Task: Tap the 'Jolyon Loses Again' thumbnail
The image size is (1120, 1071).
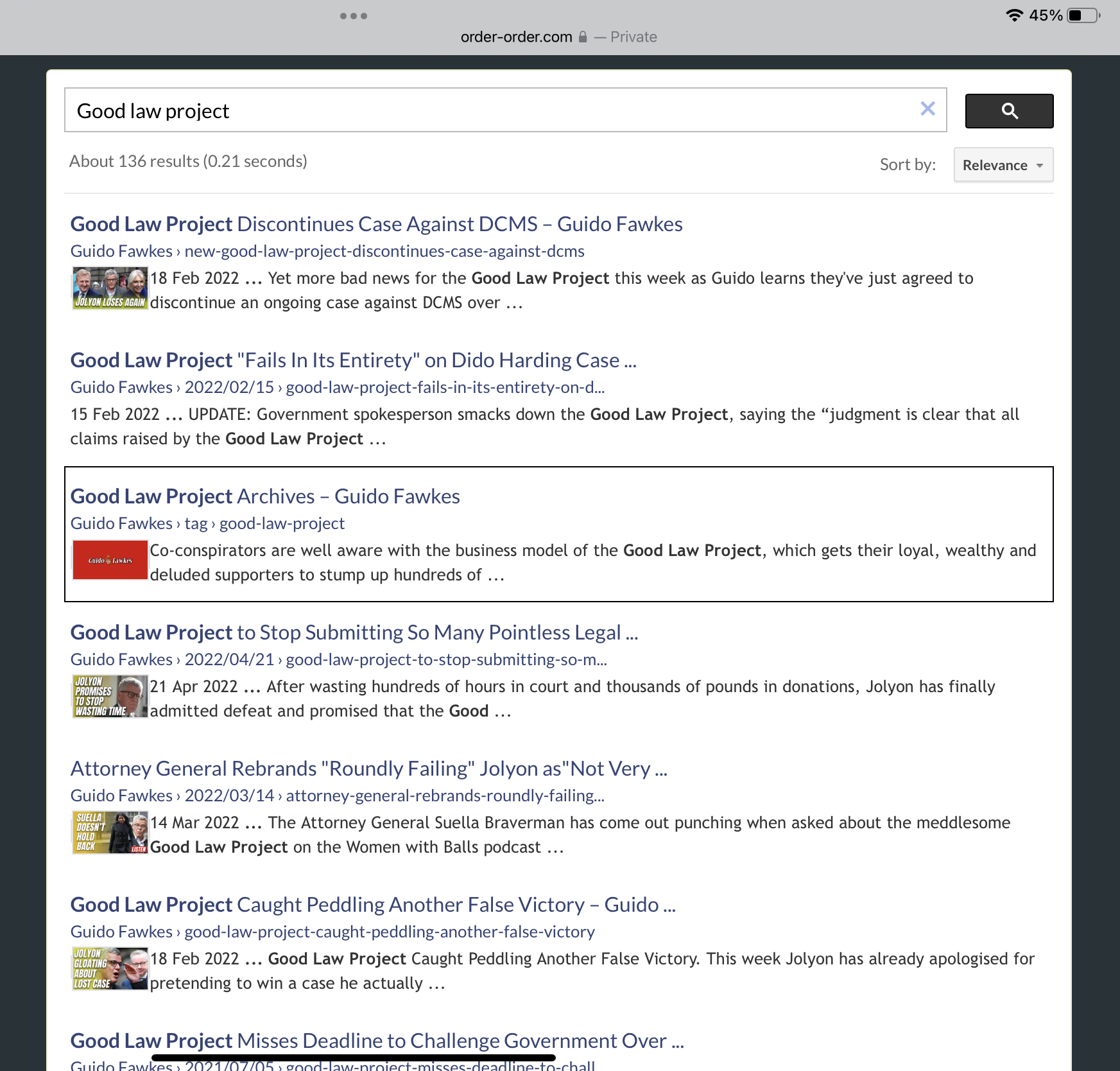Action: [x=110, y=288]
